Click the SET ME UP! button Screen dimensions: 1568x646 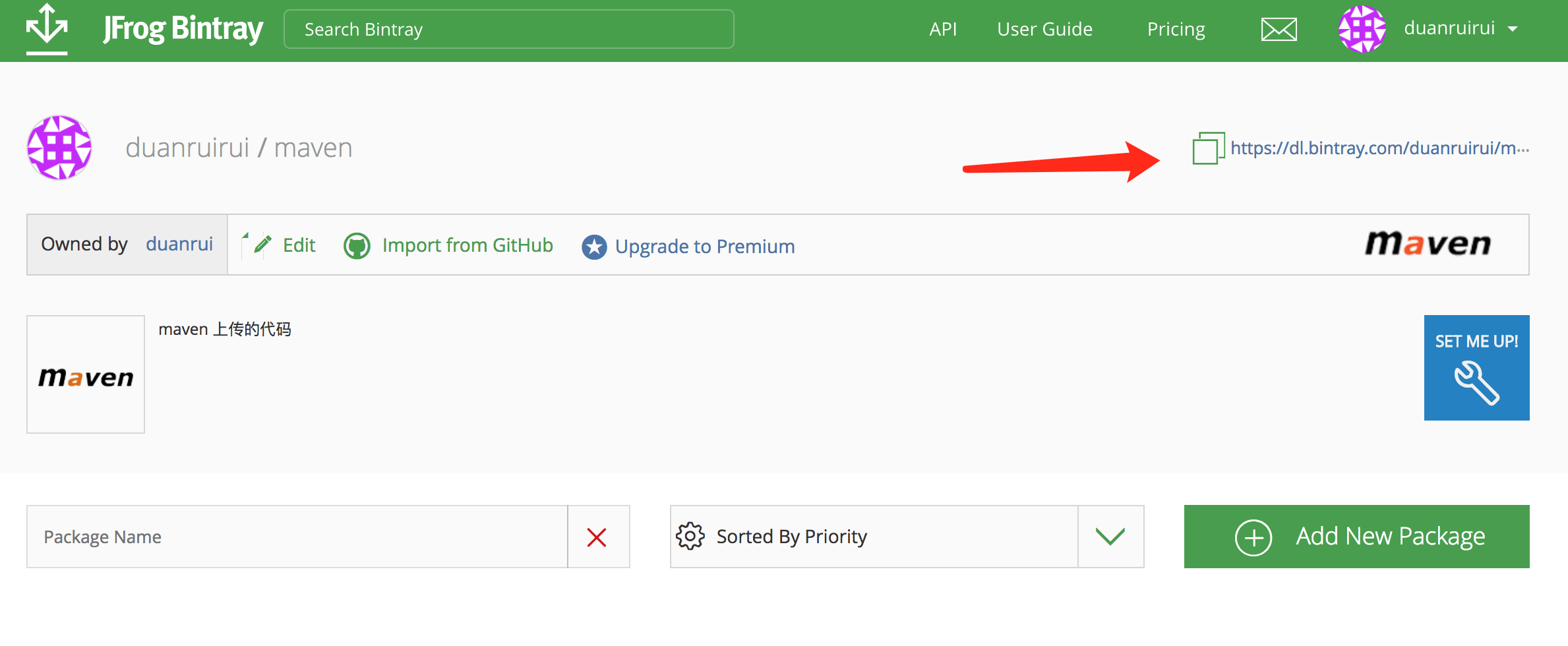[1476, 368]
